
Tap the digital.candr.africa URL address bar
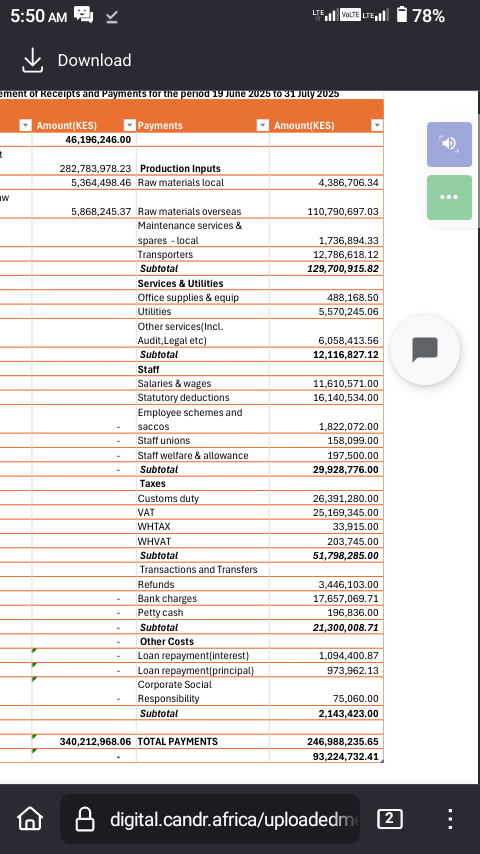pyautogui.click(x=210, y=819)
